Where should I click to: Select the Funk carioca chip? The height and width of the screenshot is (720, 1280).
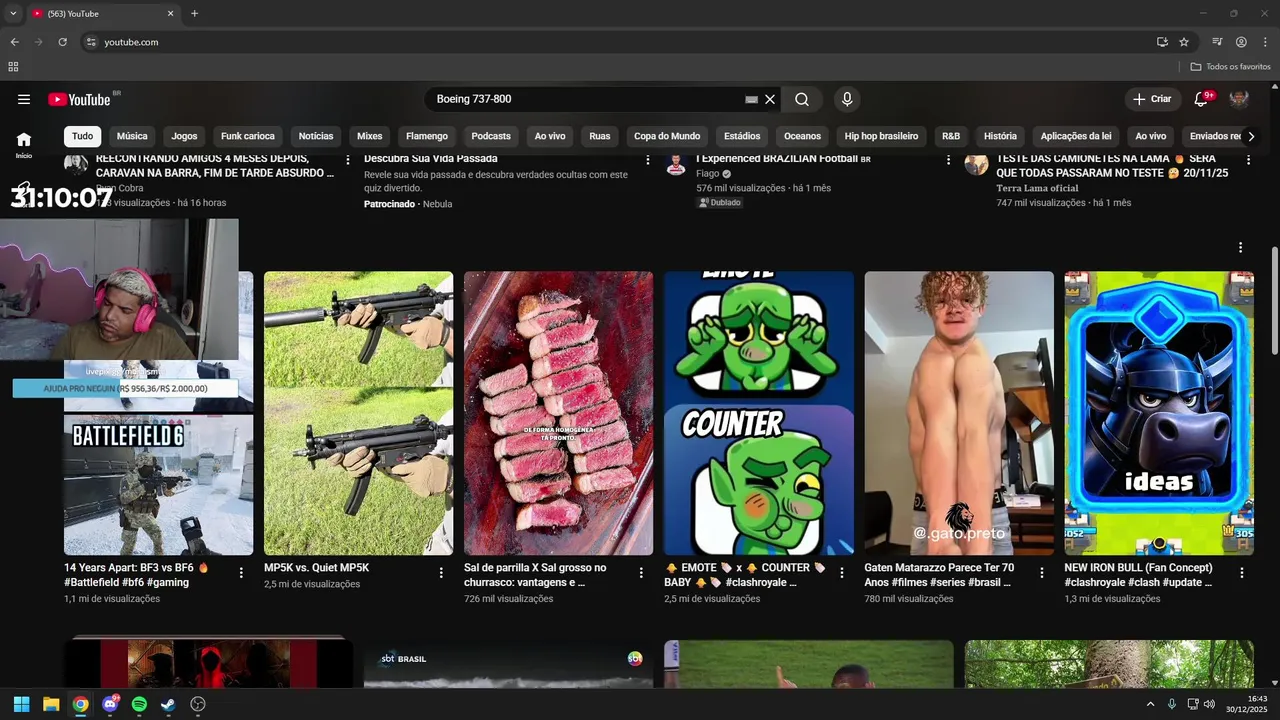pos(248,136)
